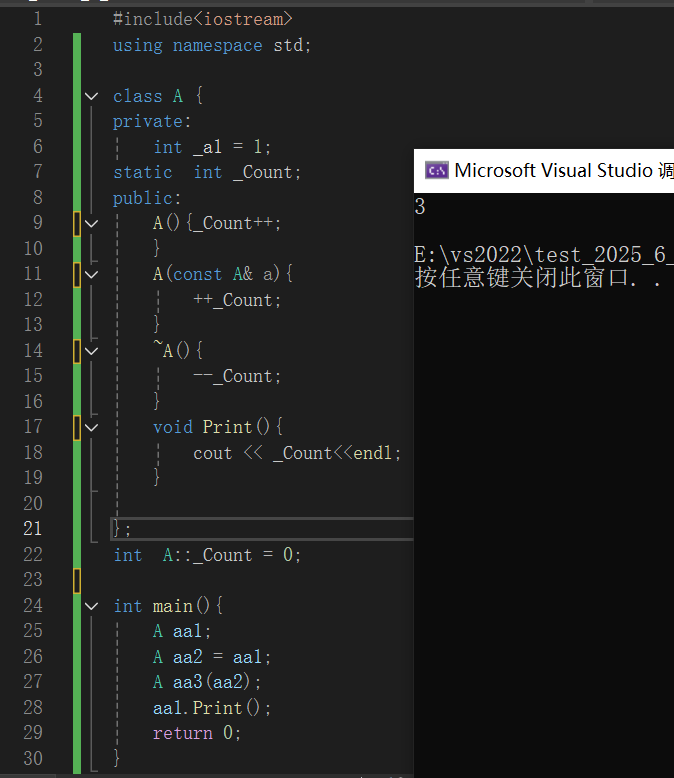
Task: Click line number 30 in the gutter
Action: coord(33,758)
